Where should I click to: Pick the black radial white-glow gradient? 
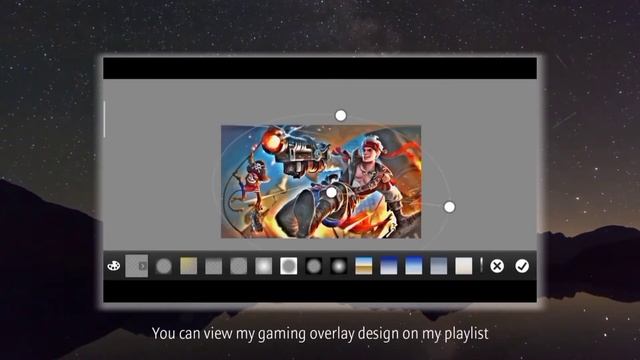(338, 266)
